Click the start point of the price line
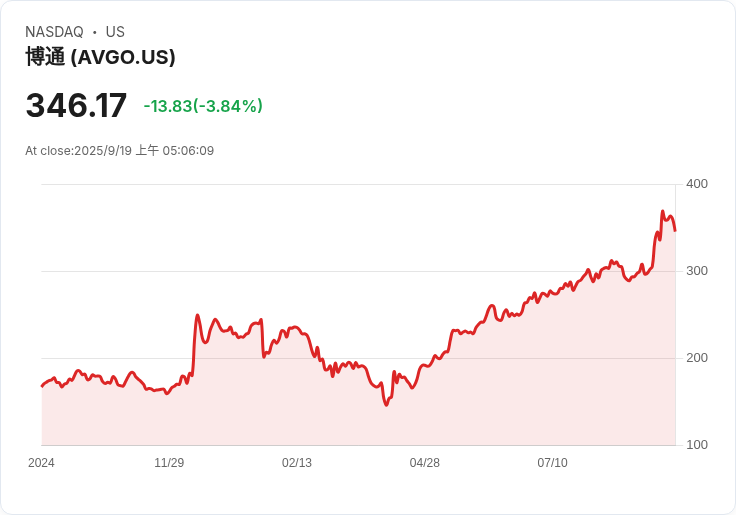The width and height of the screenshot is (736, 515). [x=42, y=385]
